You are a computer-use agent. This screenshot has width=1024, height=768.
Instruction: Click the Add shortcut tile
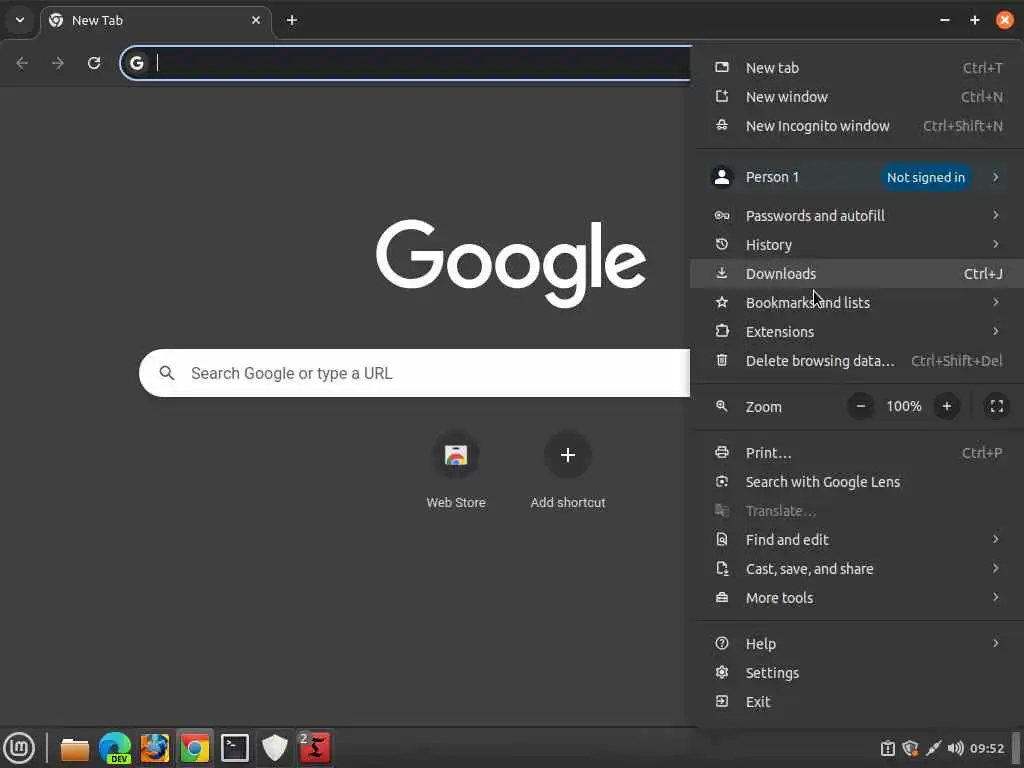pyautogui.click(x=568, y=471)
